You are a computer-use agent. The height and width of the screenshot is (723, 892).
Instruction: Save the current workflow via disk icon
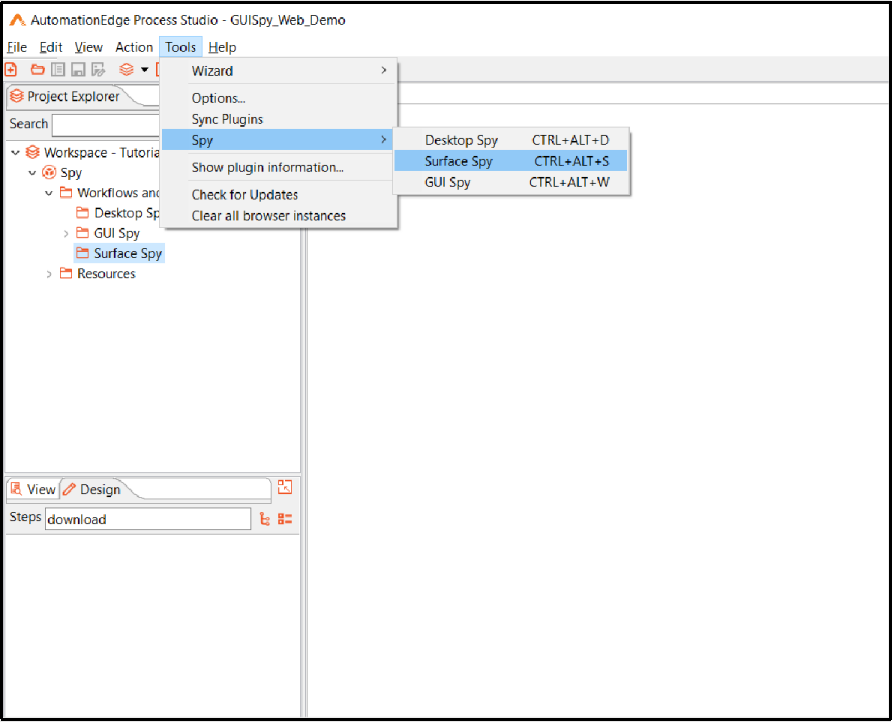coord(78,70)
